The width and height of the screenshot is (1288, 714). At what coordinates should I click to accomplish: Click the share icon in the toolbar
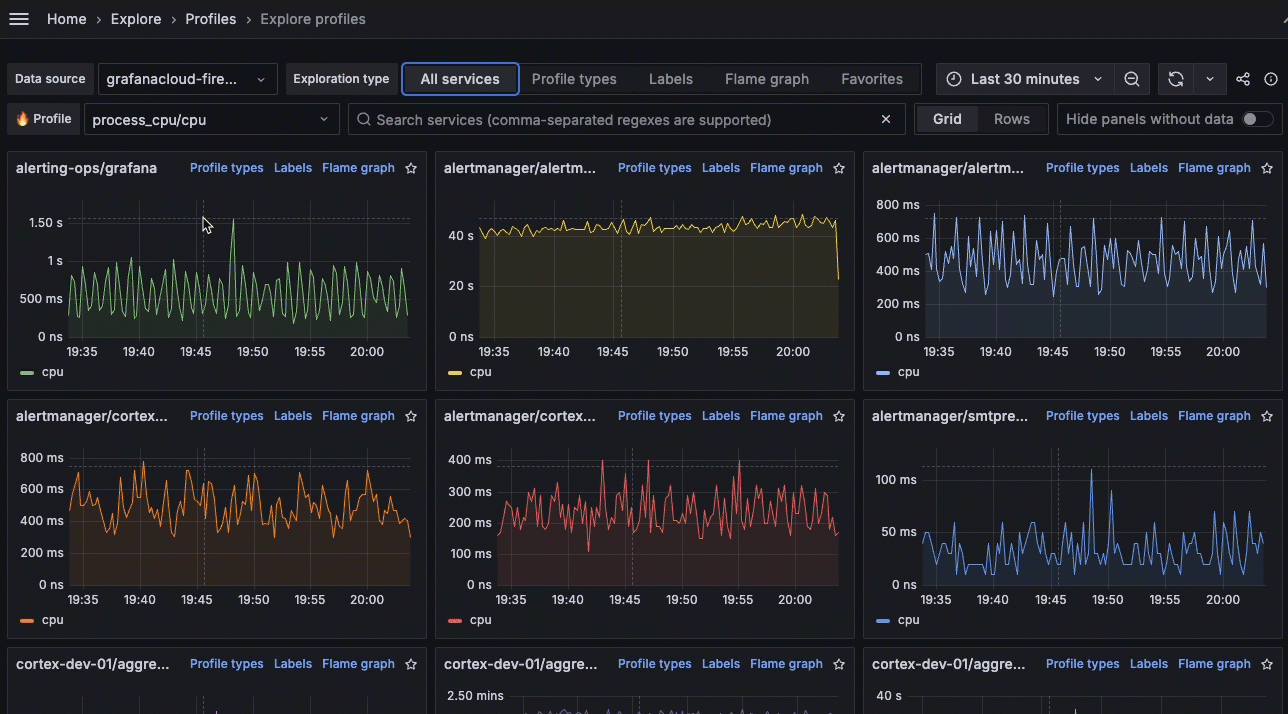point(1243,79)
